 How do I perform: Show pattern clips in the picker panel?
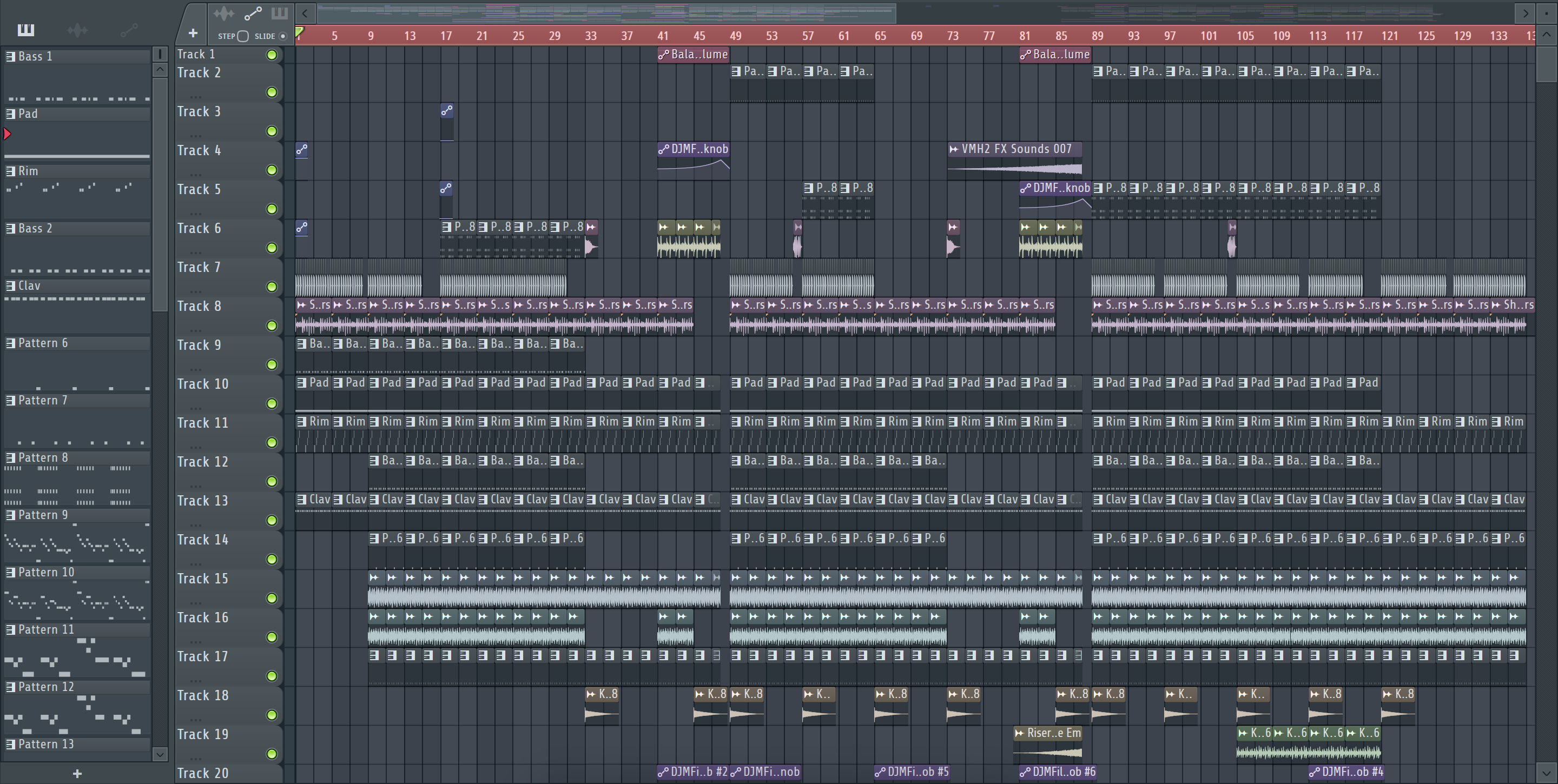tap(26, 30)
